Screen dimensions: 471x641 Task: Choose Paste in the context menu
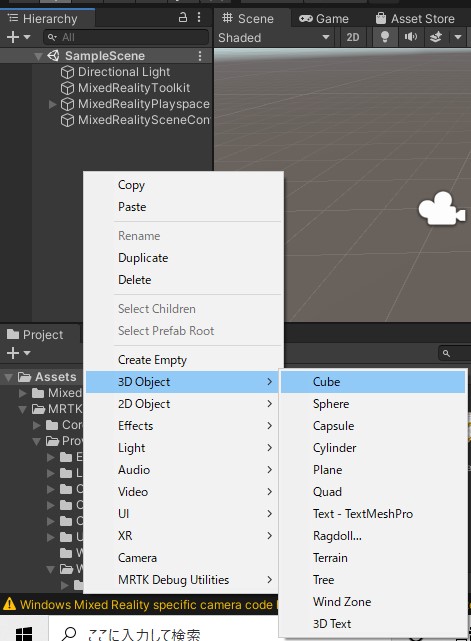(183, 207)
